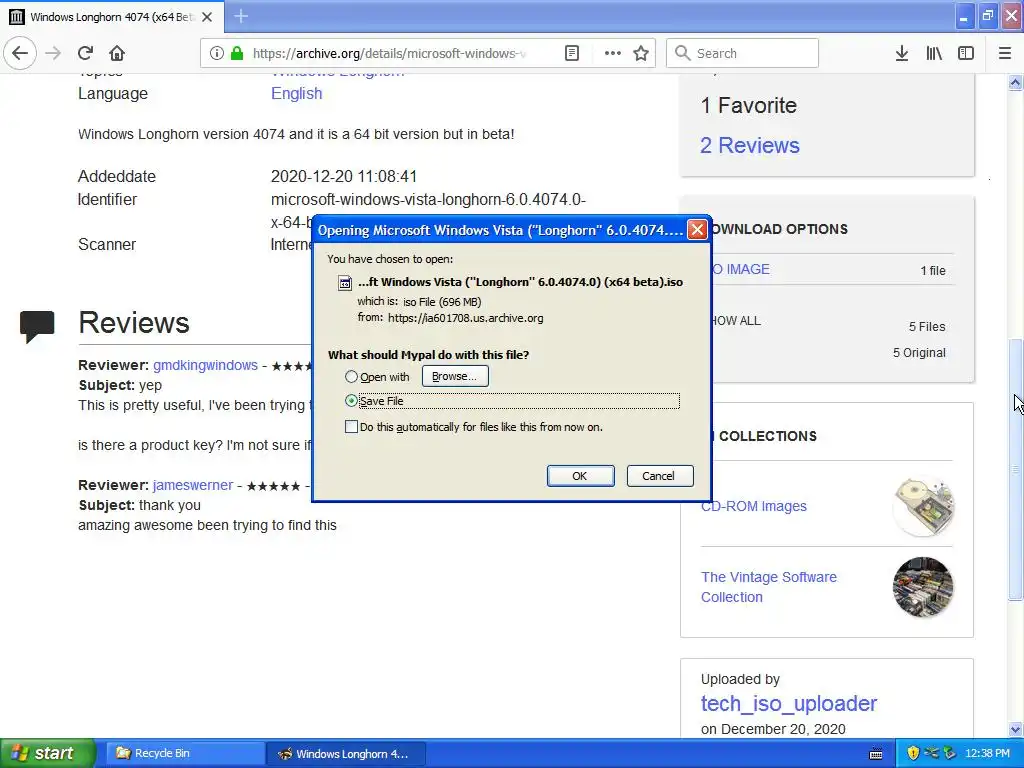Screen dimensions: 1024x768
Task: Click Vintage Software Collection thumbnail
Action: coord(923,587)
